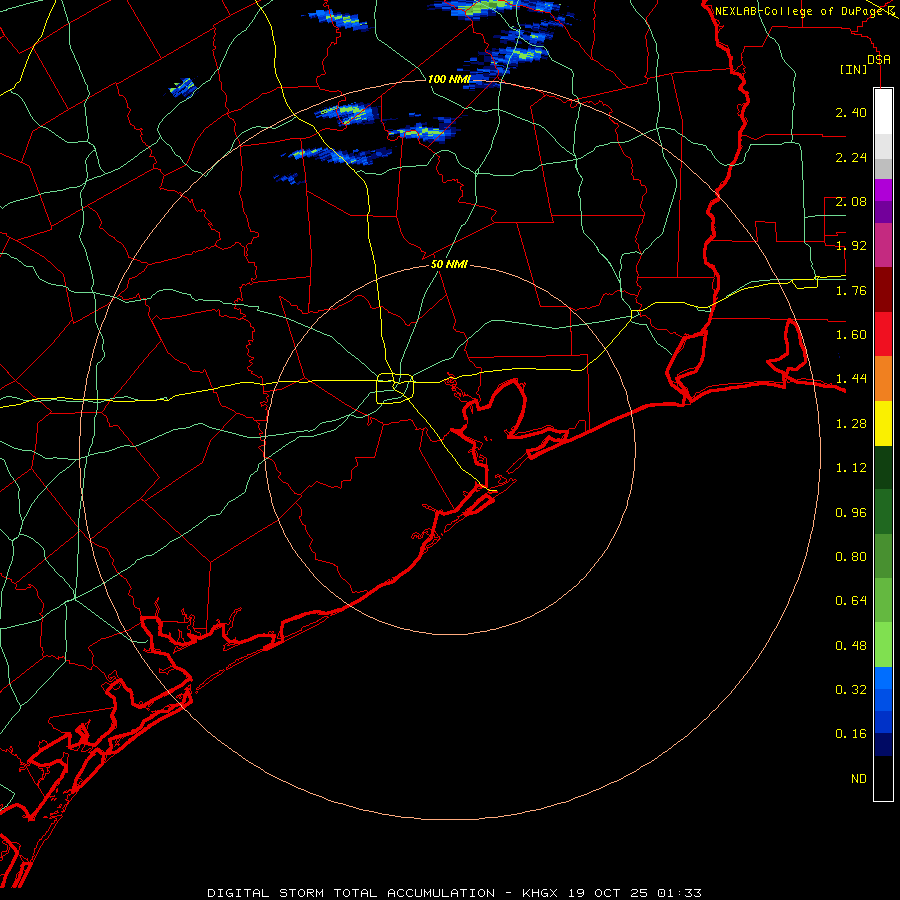Select the orange swatch beside 1.44
Viewport: 900px width, 900px height.
883,378
